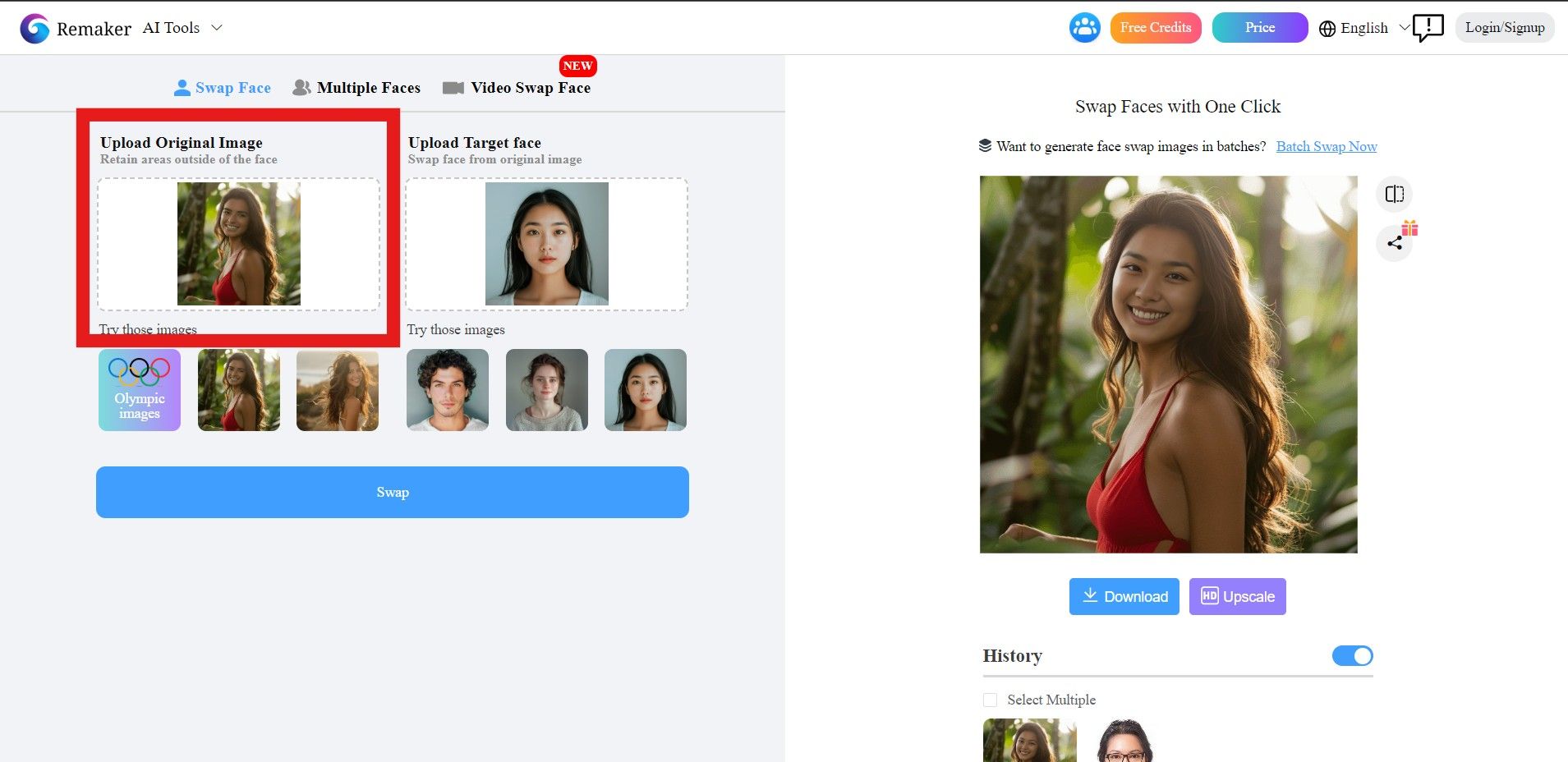Pick the gray-sweater woman target sample
Image resolution: width=1568 pixels, height=762 pixels.
[547, 390]
